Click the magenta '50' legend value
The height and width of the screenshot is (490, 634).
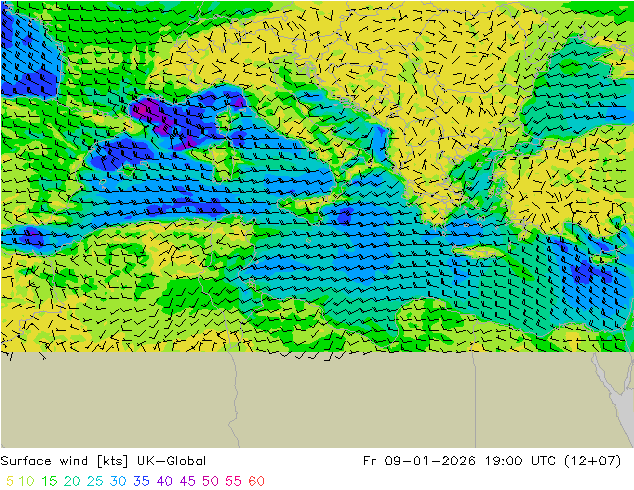click(x=210, y=481)
